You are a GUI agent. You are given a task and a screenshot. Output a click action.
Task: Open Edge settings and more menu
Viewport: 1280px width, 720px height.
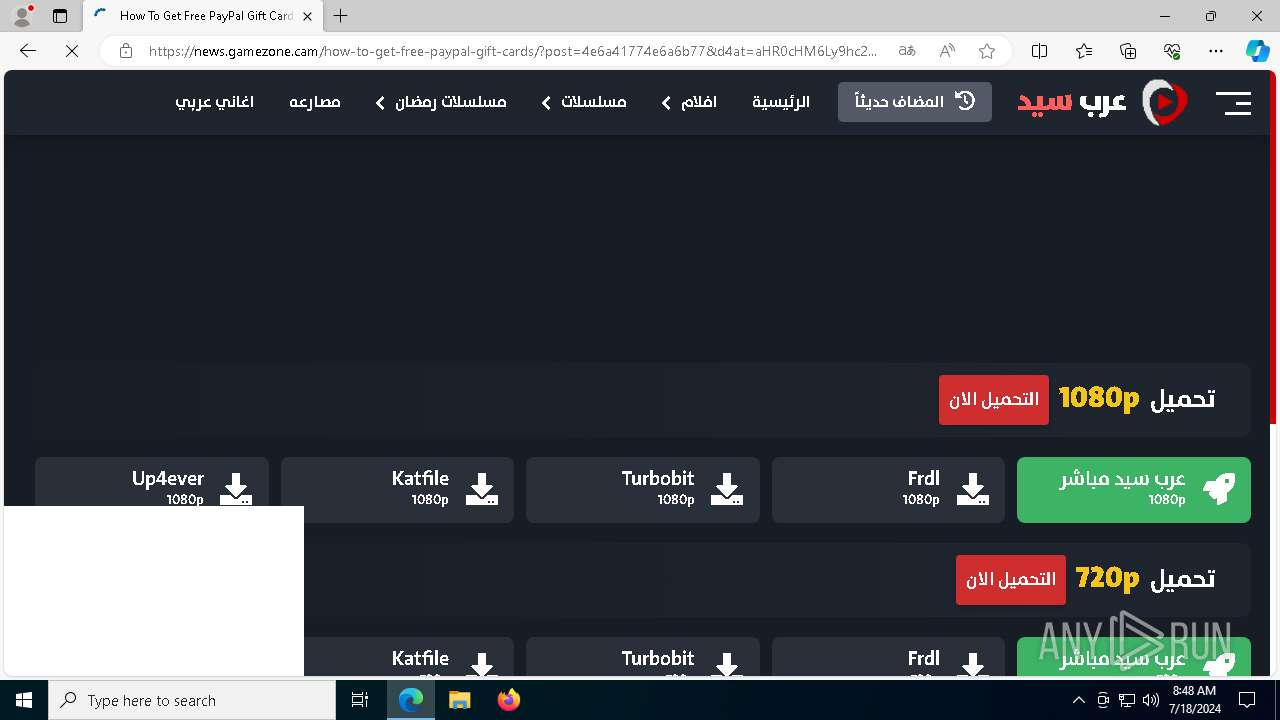coord(1216,51)
